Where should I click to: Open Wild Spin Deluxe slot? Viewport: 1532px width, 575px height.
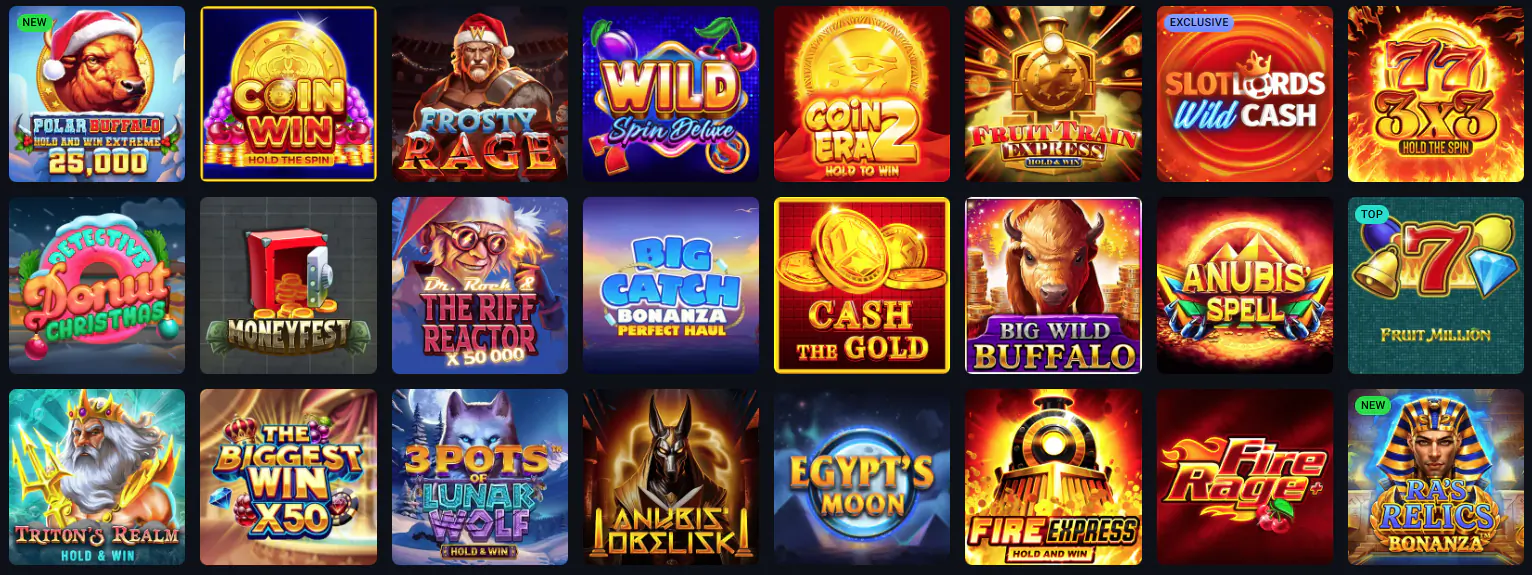tap(671, 94)
